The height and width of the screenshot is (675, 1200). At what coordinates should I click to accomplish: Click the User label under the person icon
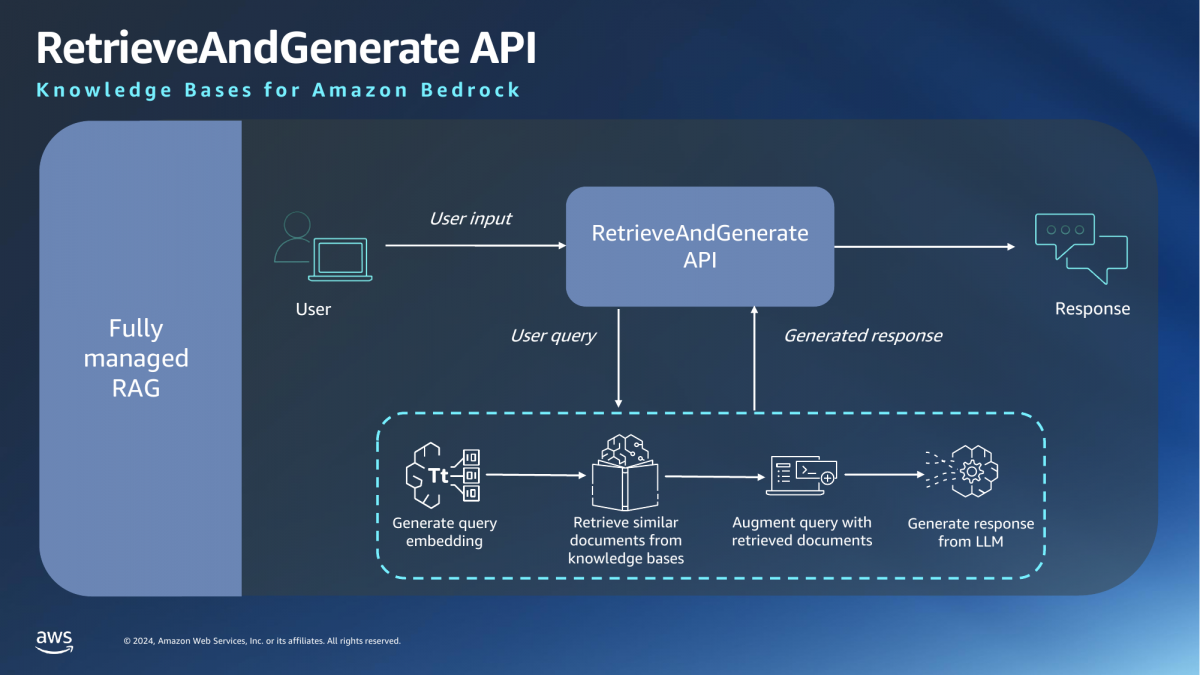[x=313, y=309]
